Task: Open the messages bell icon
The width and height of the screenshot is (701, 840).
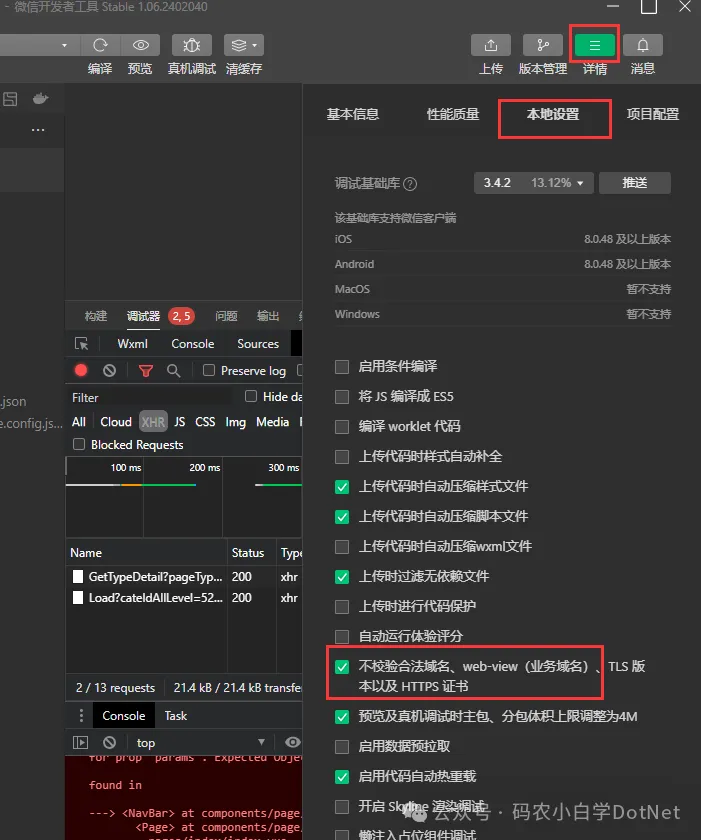Action: pyautogui.click(x=643, y=46)
